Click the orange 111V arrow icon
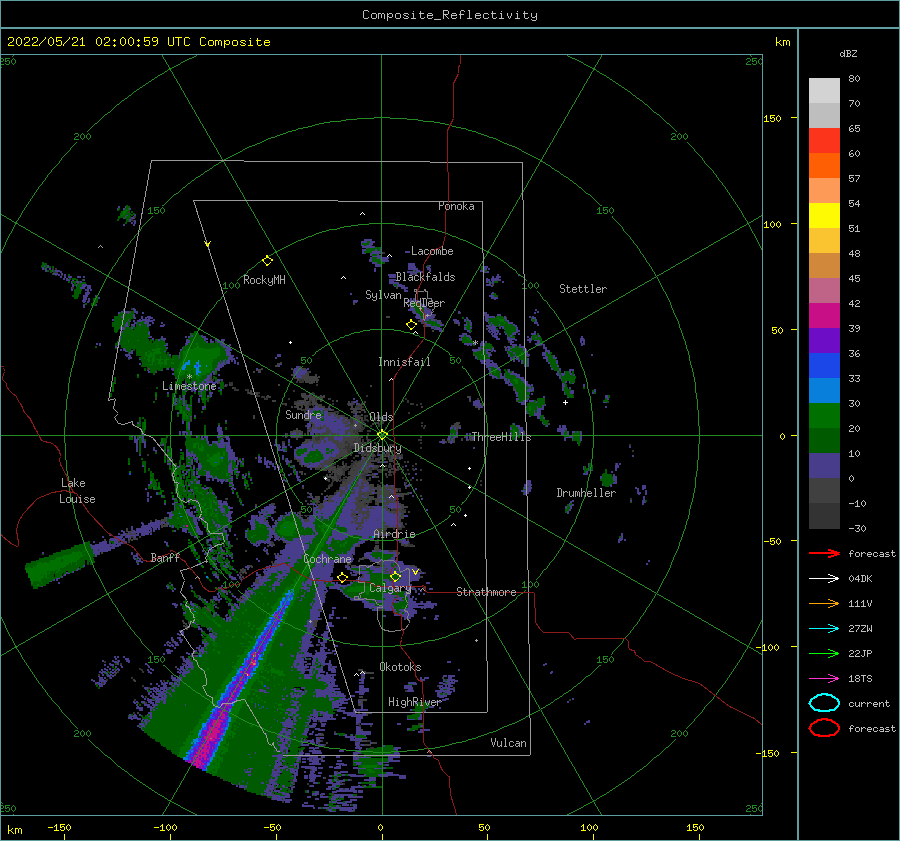The width and height of the screenshot is (900, 841). coord(824,603)
